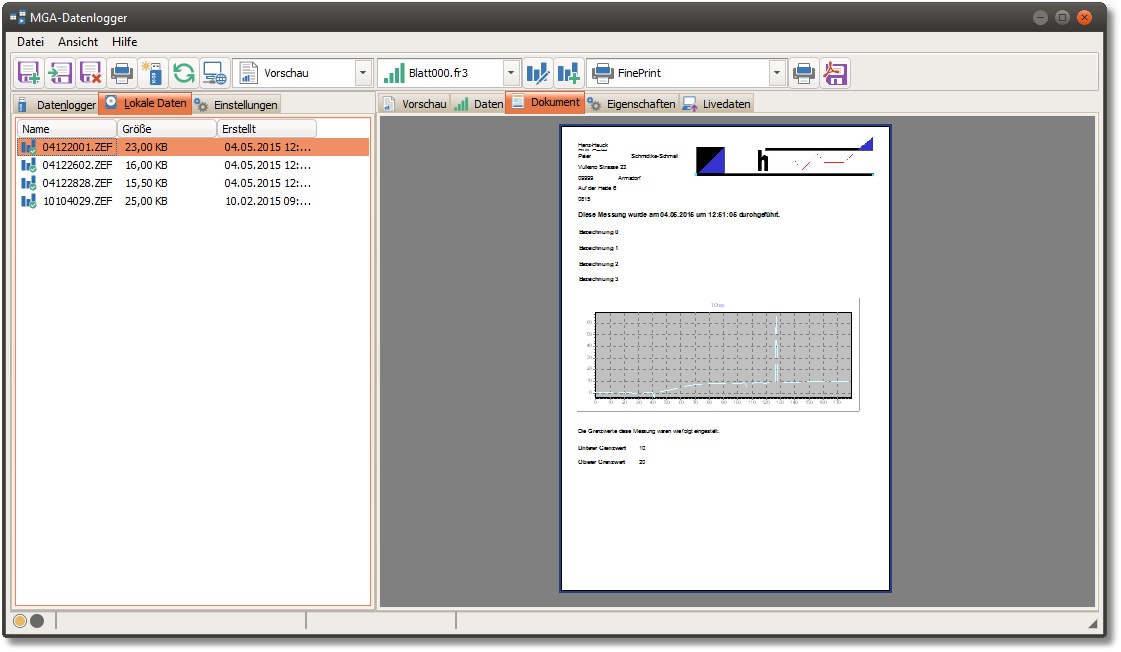1121x652 pixels.
Task: Sort by the Name column header
Action: (67, 129)
